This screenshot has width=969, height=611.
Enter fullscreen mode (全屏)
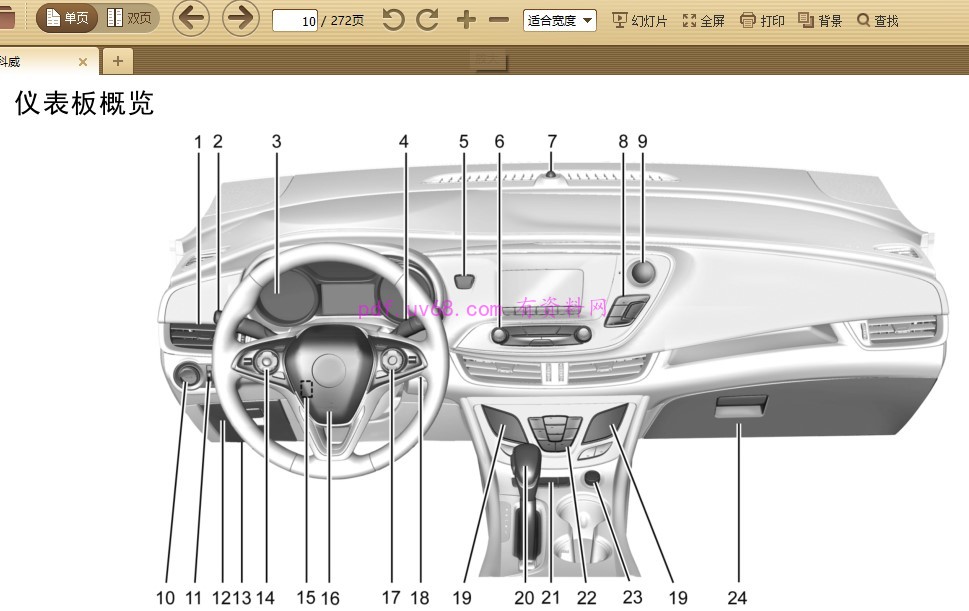703,20
